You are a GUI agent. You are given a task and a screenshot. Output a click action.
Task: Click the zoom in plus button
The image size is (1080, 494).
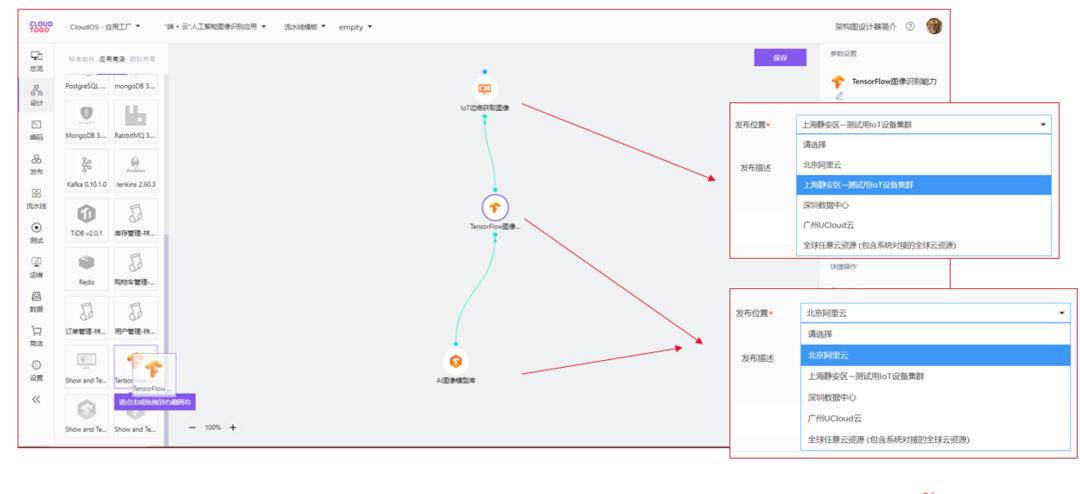[233, 428]
